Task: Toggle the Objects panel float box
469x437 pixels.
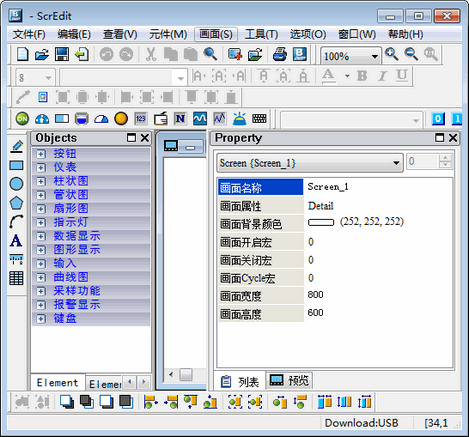Action: (x=132, y=138)
